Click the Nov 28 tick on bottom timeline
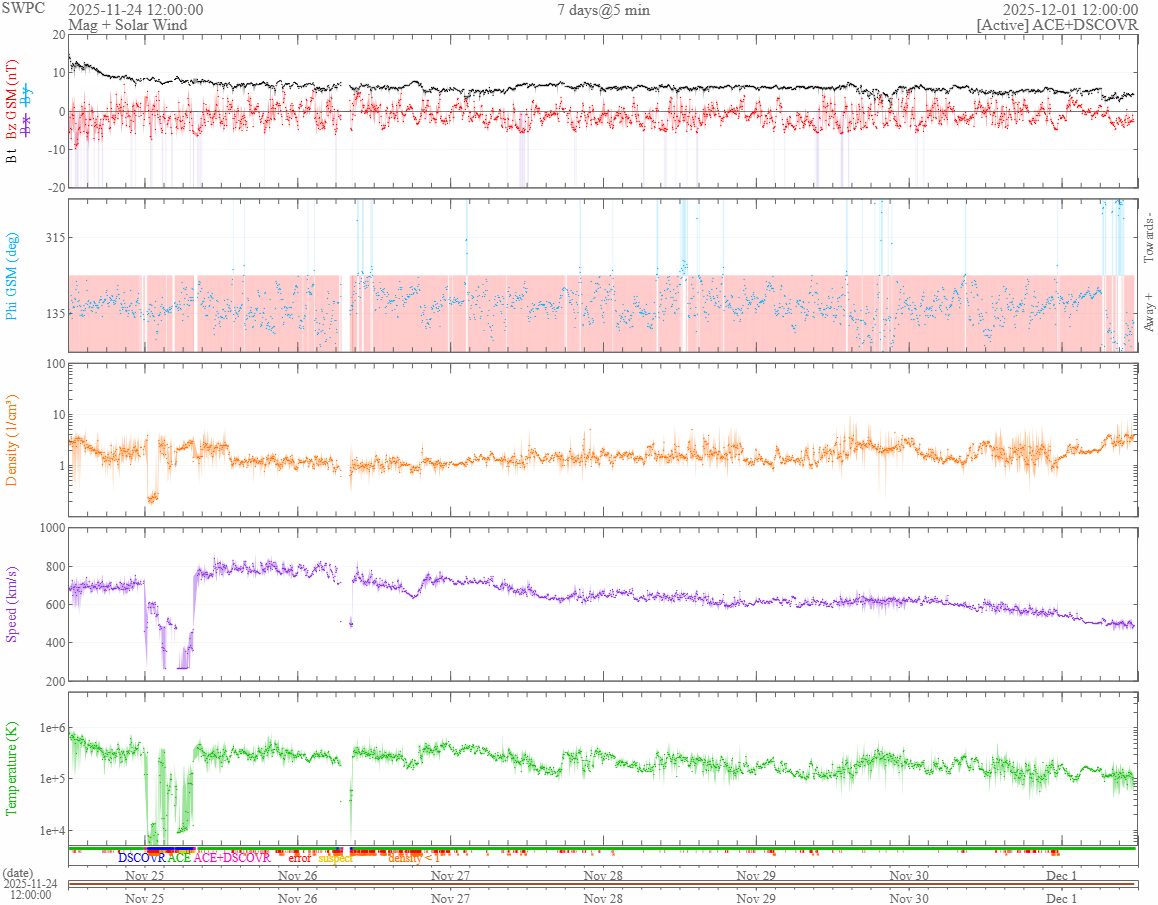1158x905 pixels. pos(603,898)
